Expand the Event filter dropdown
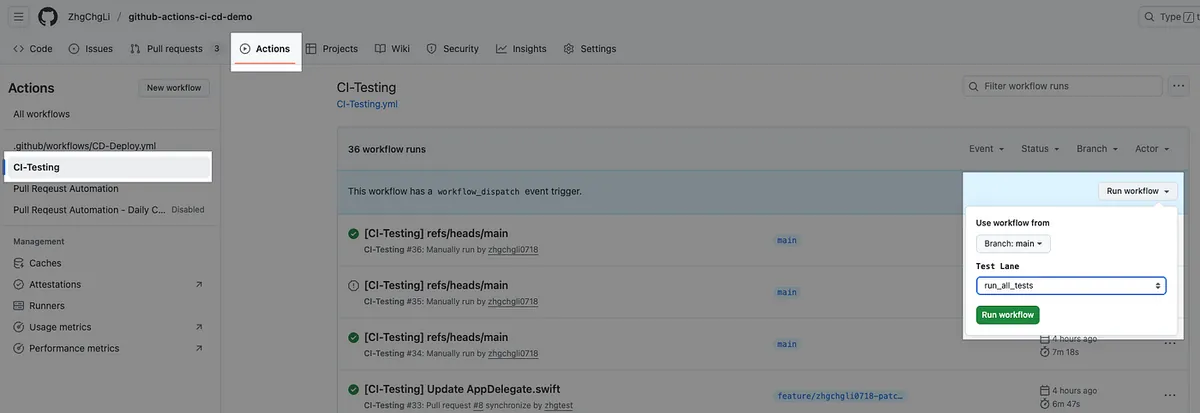1200x413 pixels. tap(986, 149)
